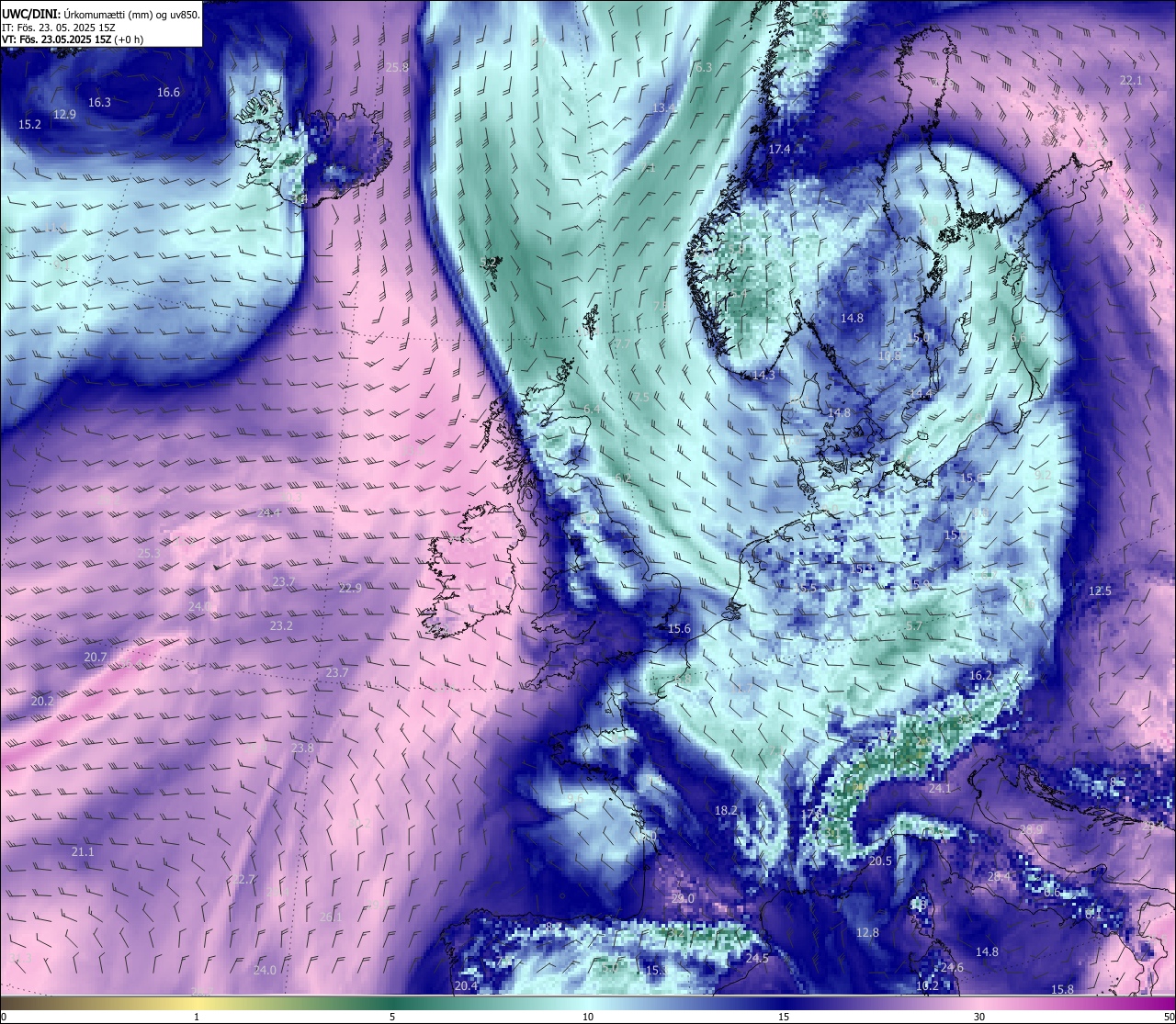This screenshot has height=1024, width=1176.
Task: Click the 24.1 value on the map
Action: (x=940, y=788)
